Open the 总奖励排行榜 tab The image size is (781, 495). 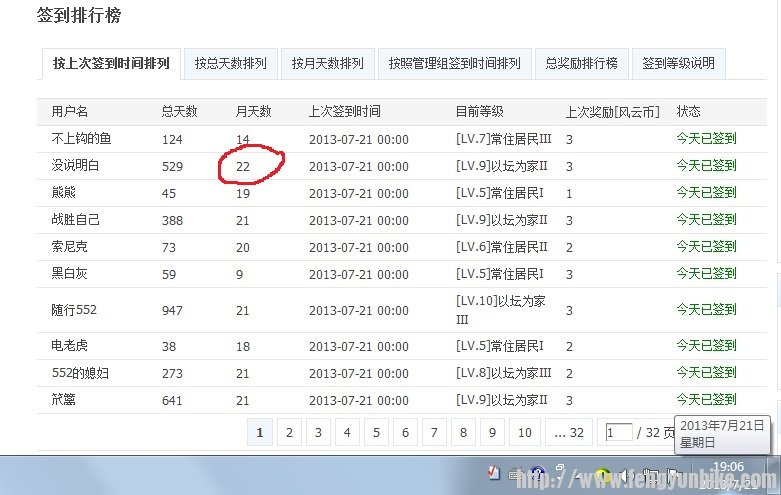coord(581,63)
